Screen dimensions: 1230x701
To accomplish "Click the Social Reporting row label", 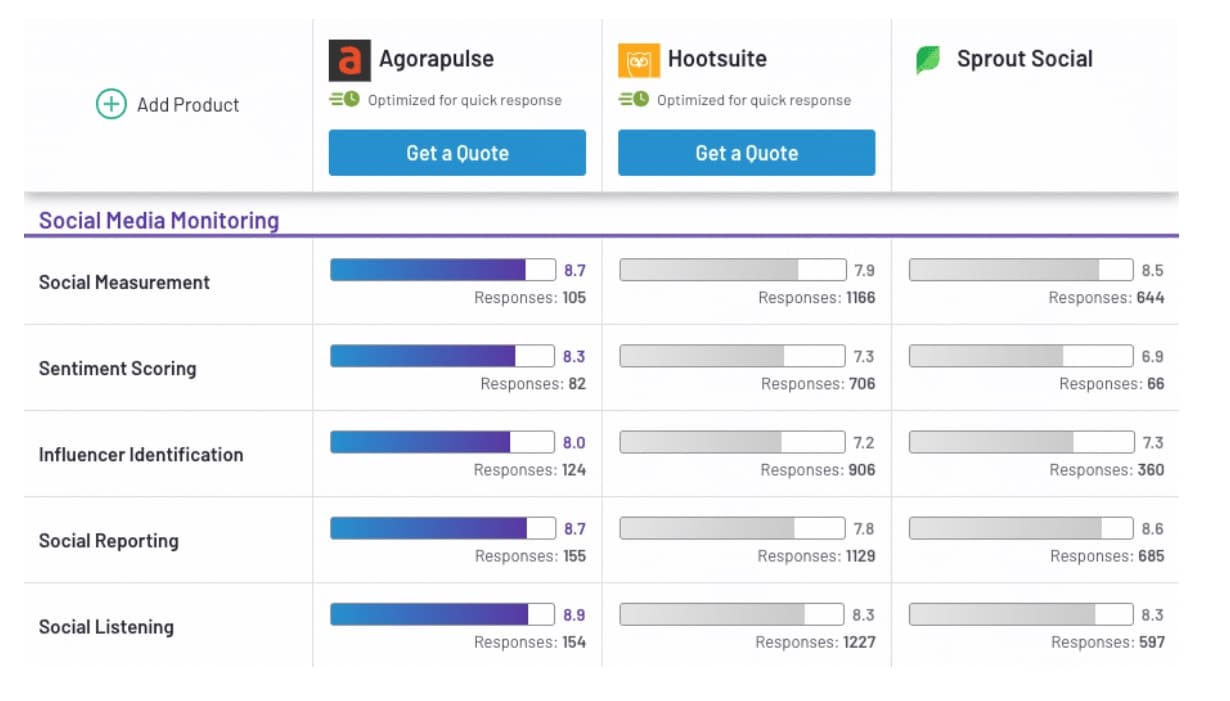I will tap(109, 541).
